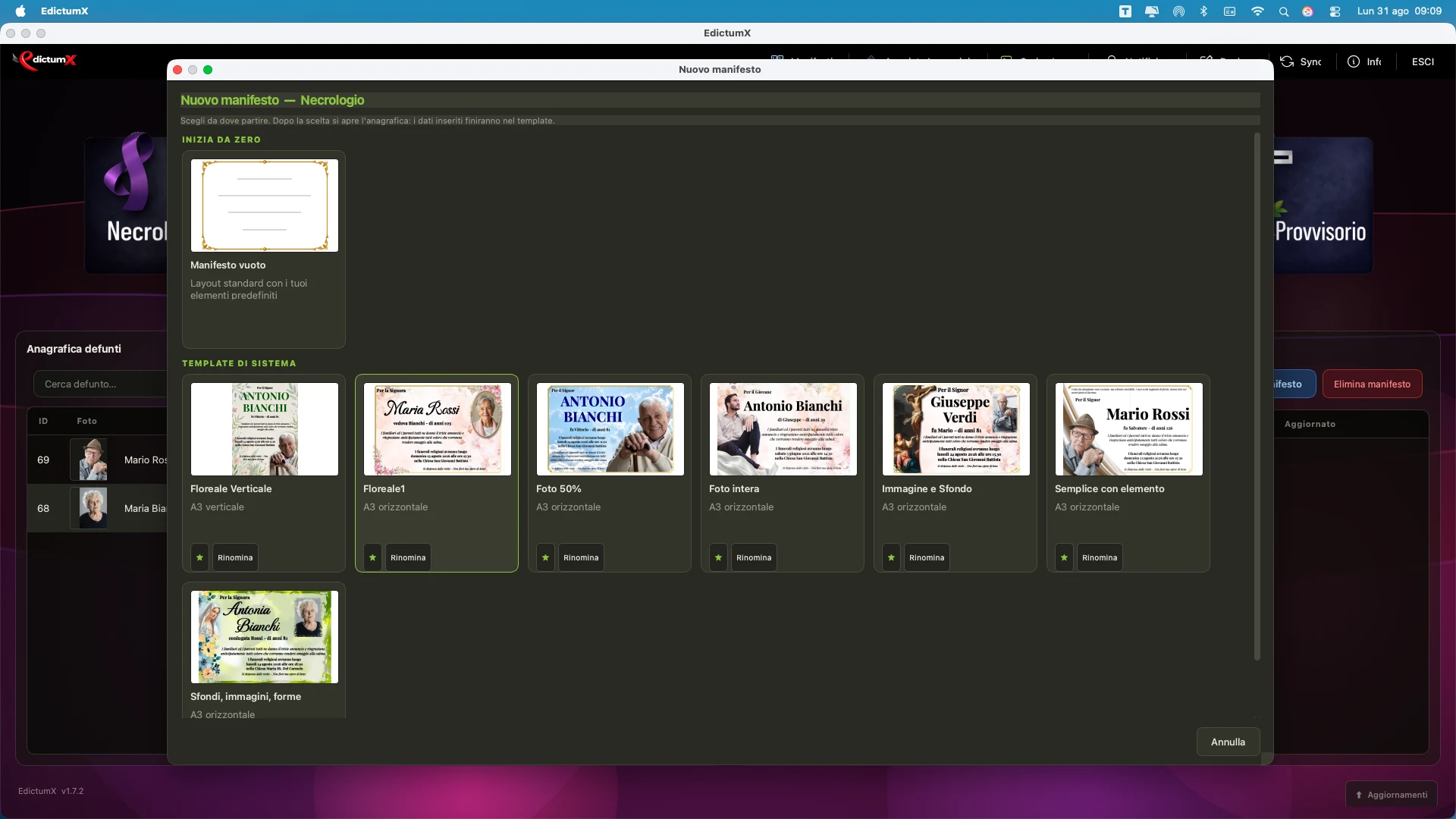Click the ID cell reading 69
This screenshot has width=1456, height=819.
tap(43, 460)
